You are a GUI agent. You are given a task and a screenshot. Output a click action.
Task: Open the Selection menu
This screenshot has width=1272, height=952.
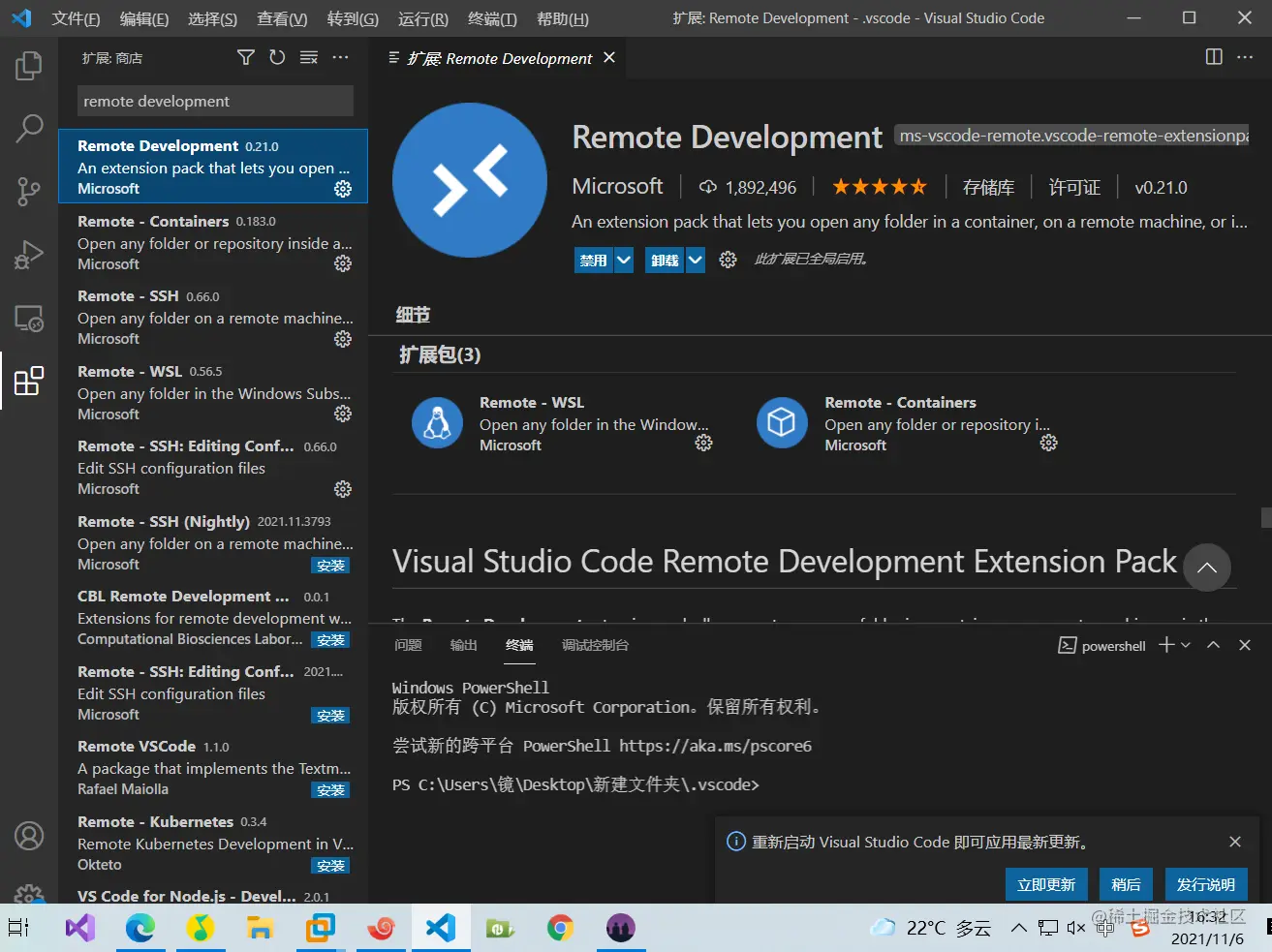click(x=212, y=18)
